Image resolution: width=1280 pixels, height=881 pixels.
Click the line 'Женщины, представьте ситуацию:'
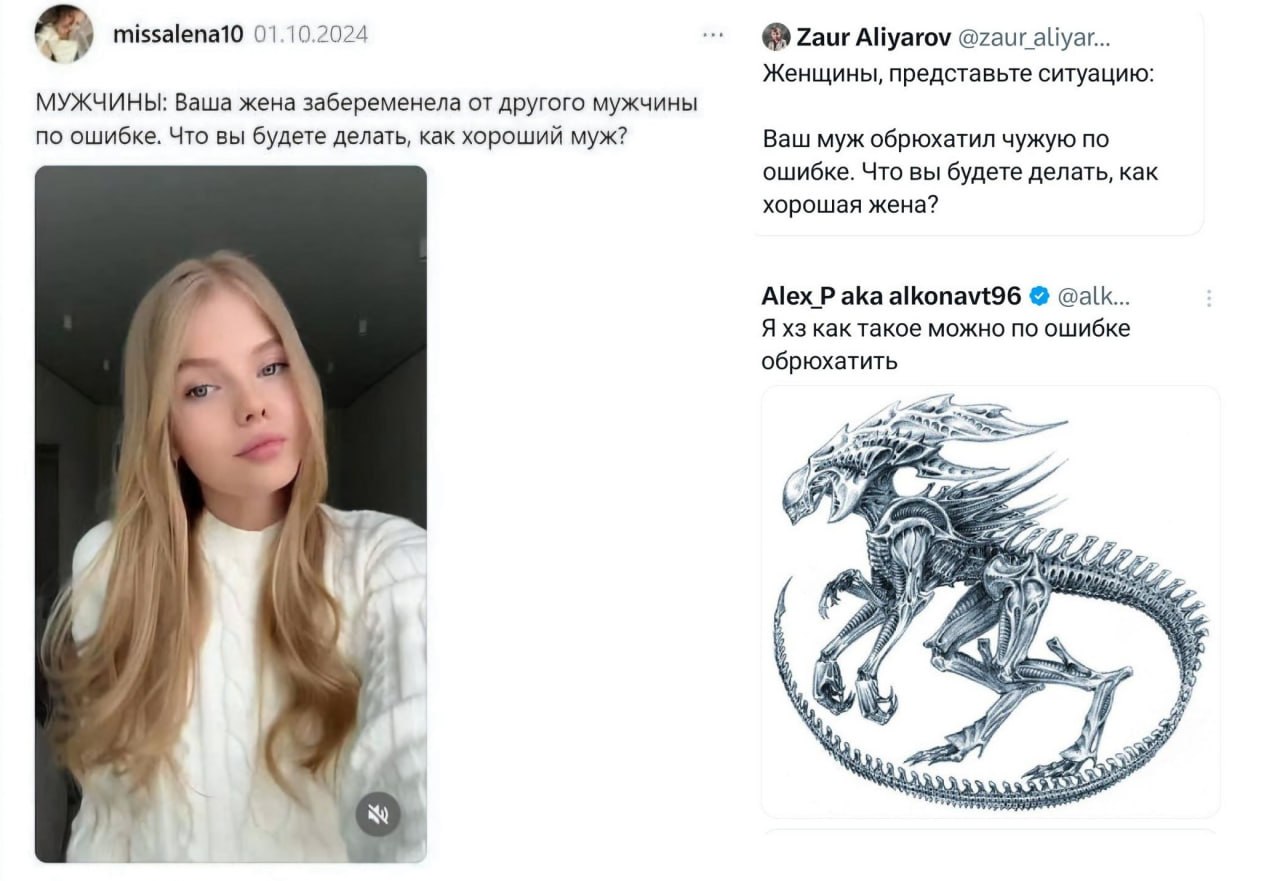(957, 75)
